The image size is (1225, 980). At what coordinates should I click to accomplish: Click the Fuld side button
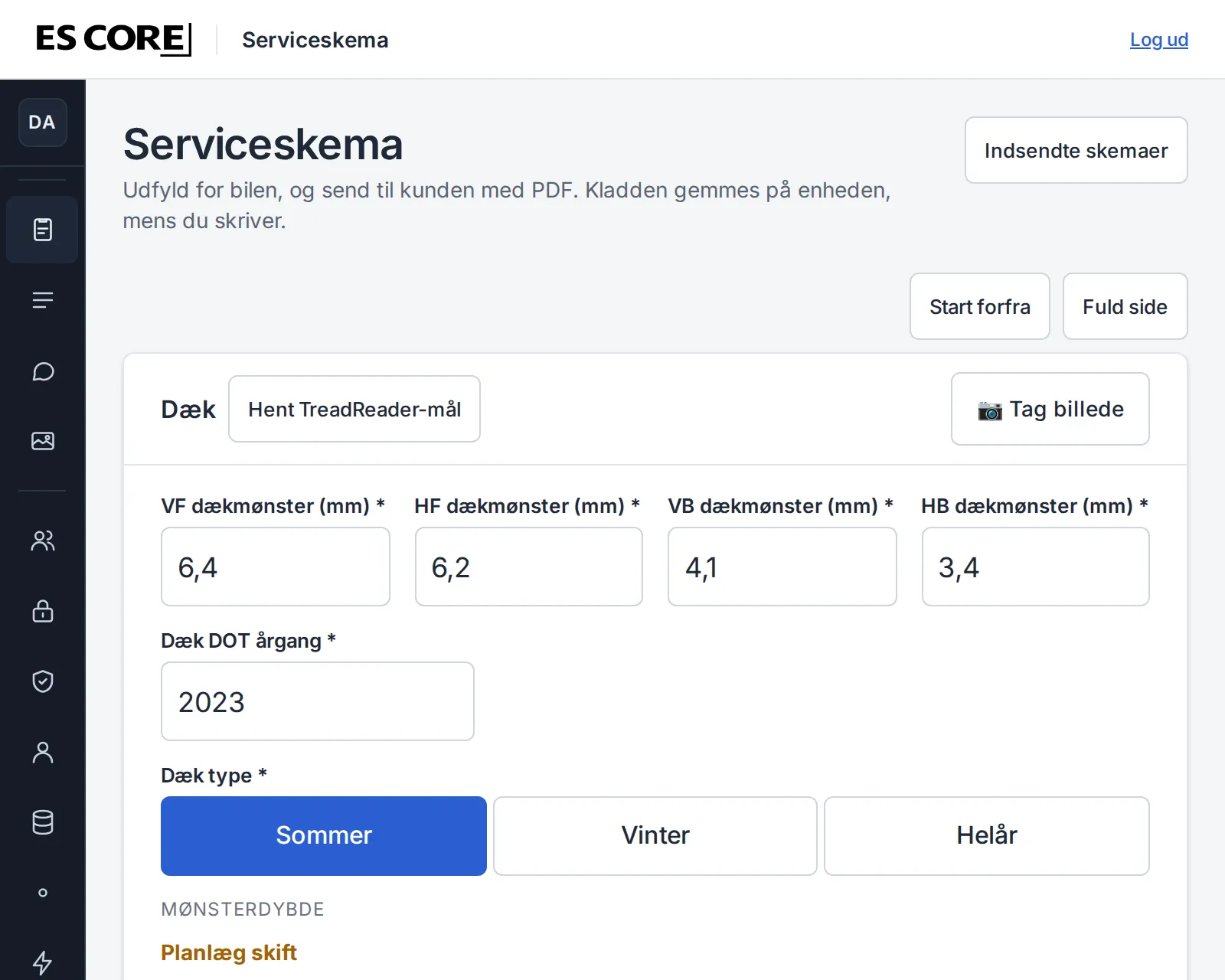pos(1125,306)
